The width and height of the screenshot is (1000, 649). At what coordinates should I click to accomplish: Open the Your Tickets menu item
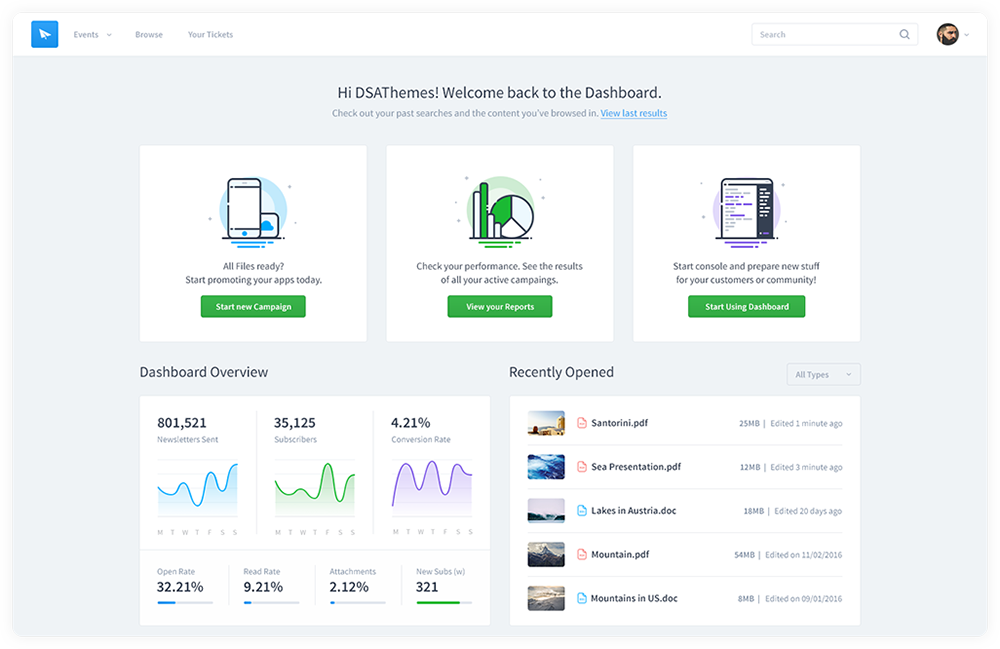210,35
